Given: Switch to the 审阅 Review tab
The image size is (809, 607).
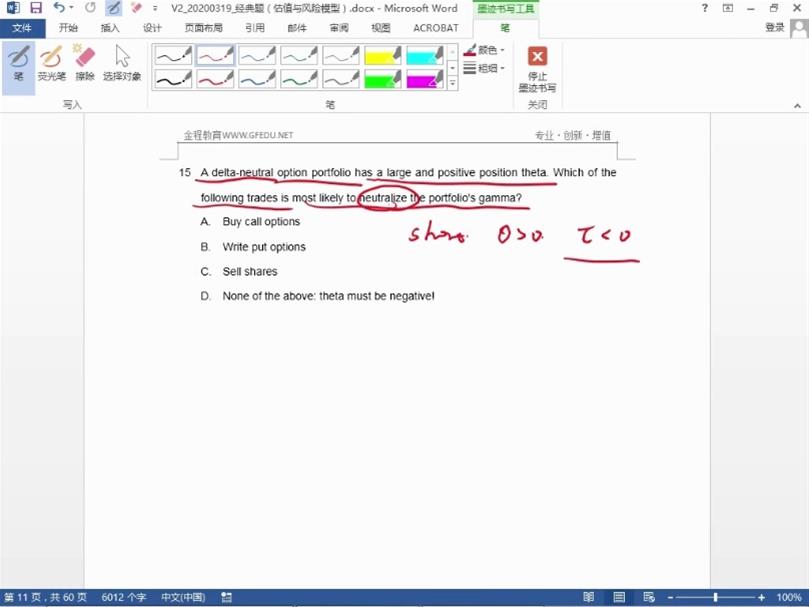Looking at the screenshot, I should (x=339, y=28).
